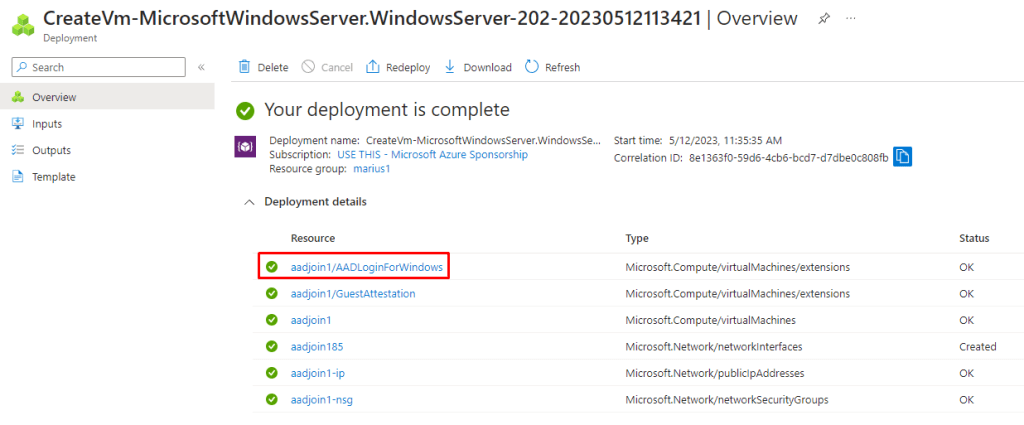Open the USE THIS subscription link
Image resolution: width=1024 pixels, height=425 pixels.
point(432,155)
